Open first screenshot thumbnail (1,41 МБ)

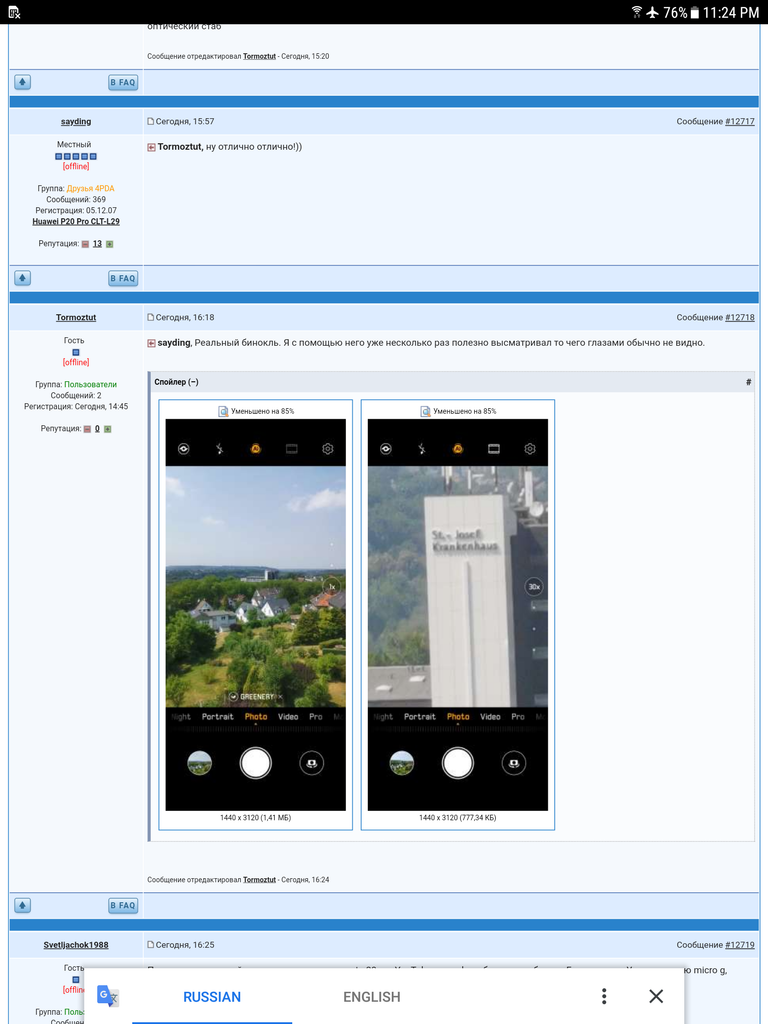pos(255,615)
